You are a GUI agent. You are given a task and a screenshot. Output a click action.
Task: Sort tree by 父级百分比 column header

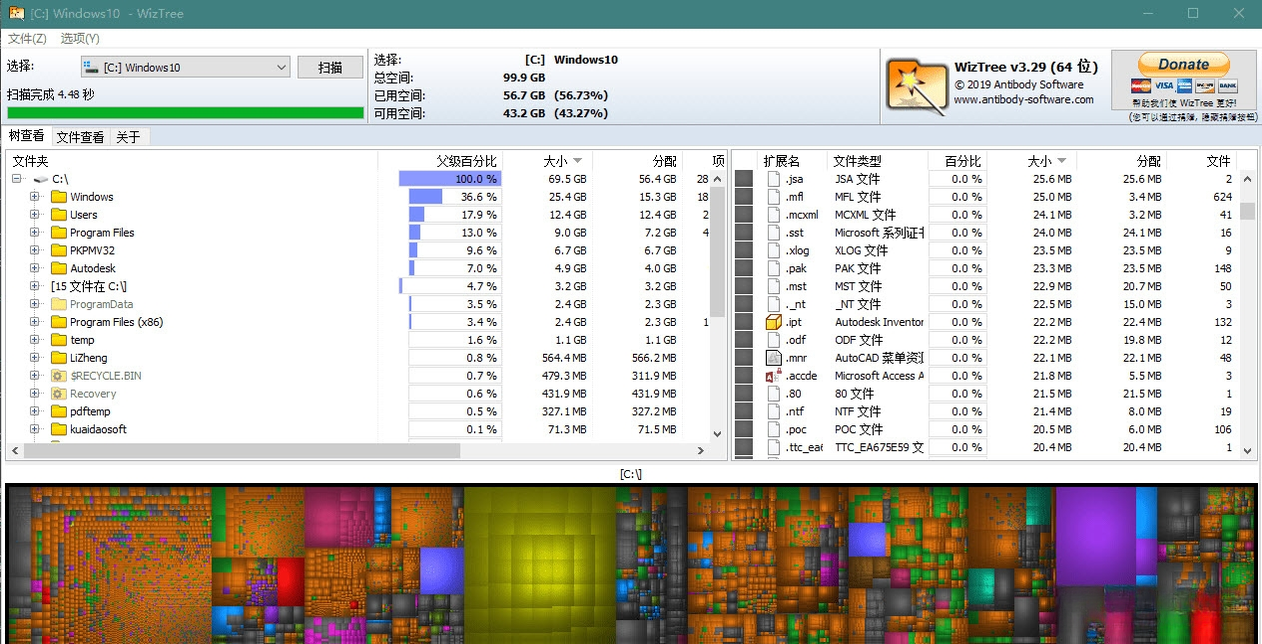click(x=440, y=161)
